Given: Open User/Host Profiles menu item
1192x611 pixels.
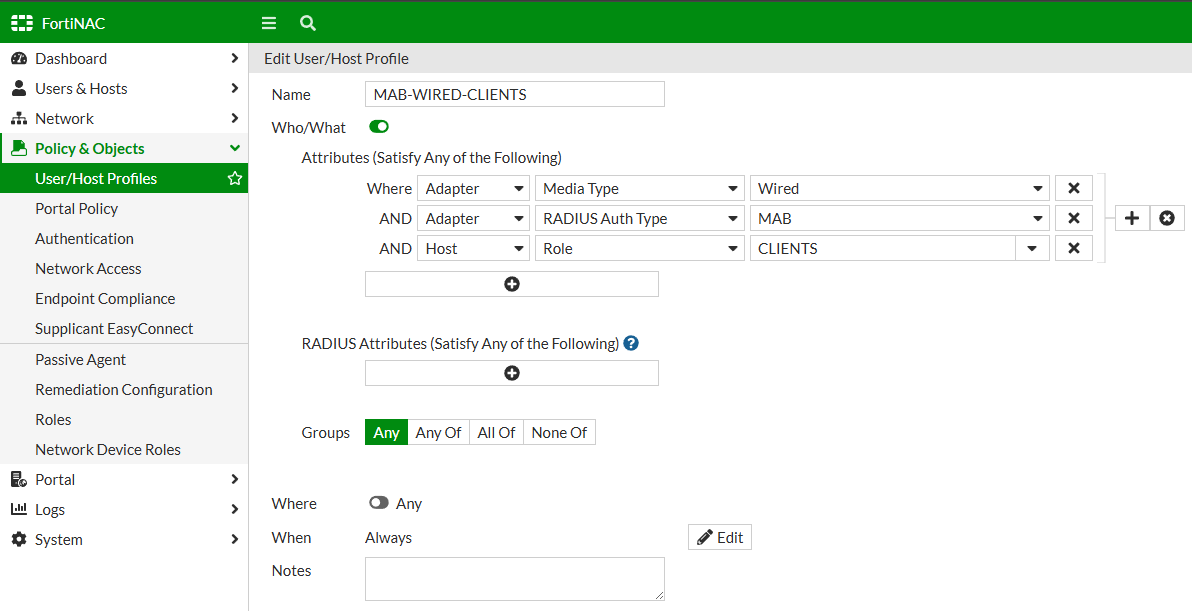Looking at the screenshot, I should click(124, 179).
